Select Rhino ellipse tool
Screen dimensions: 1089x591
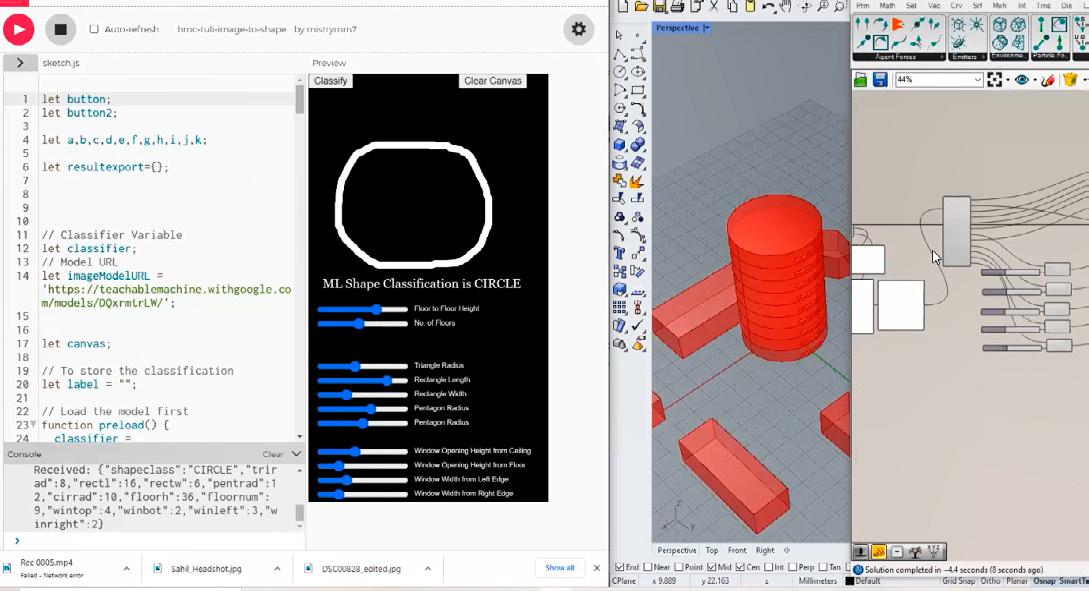pyautogui.click(x=638, y=72)
